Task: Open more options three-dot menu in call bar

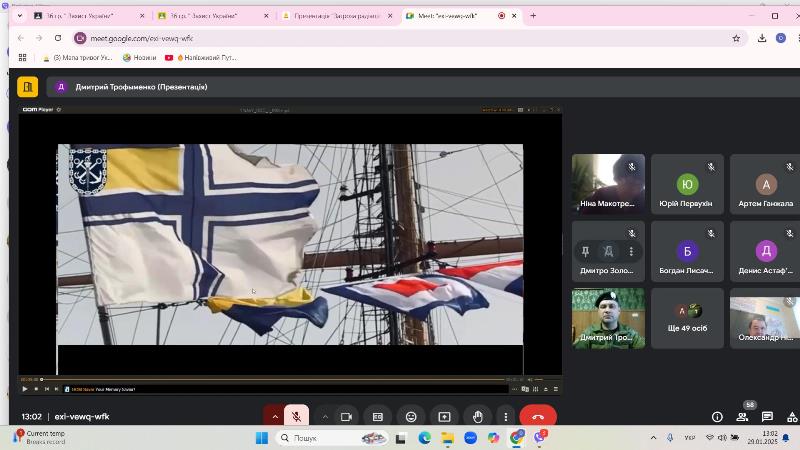Action: tap(506, 417)
